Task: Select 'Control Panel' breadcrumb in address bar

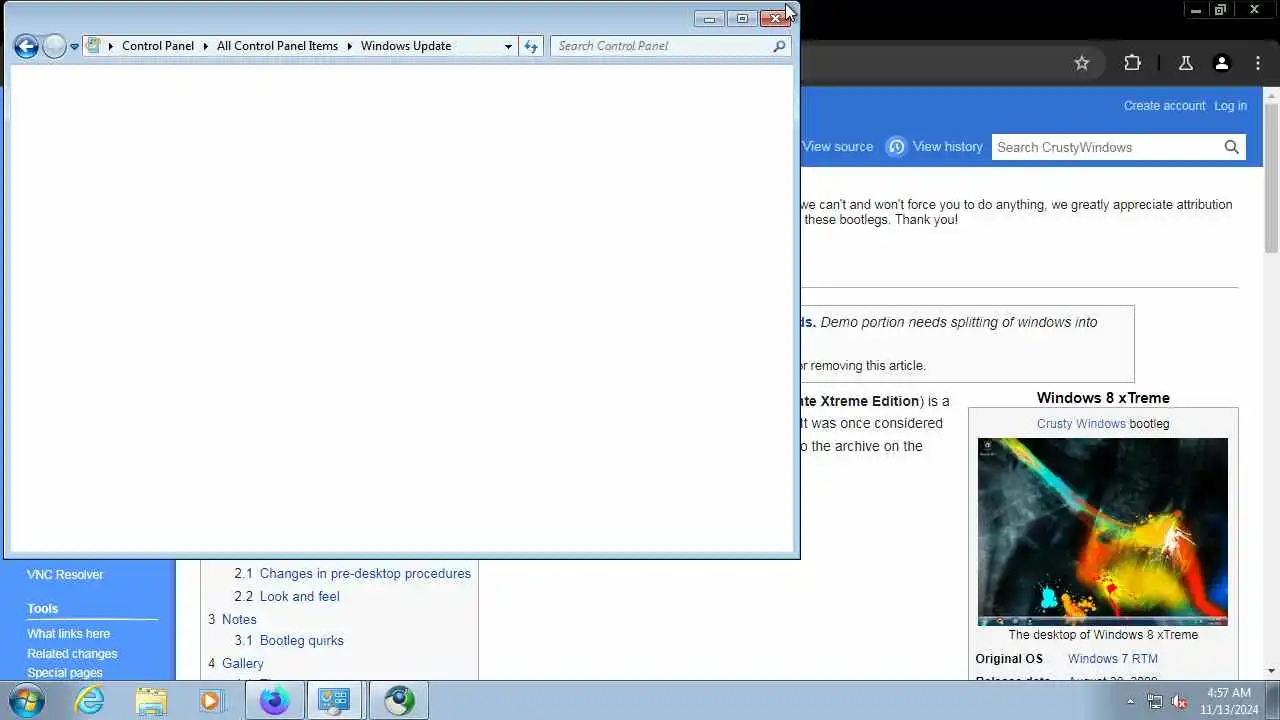Action: 158,46
